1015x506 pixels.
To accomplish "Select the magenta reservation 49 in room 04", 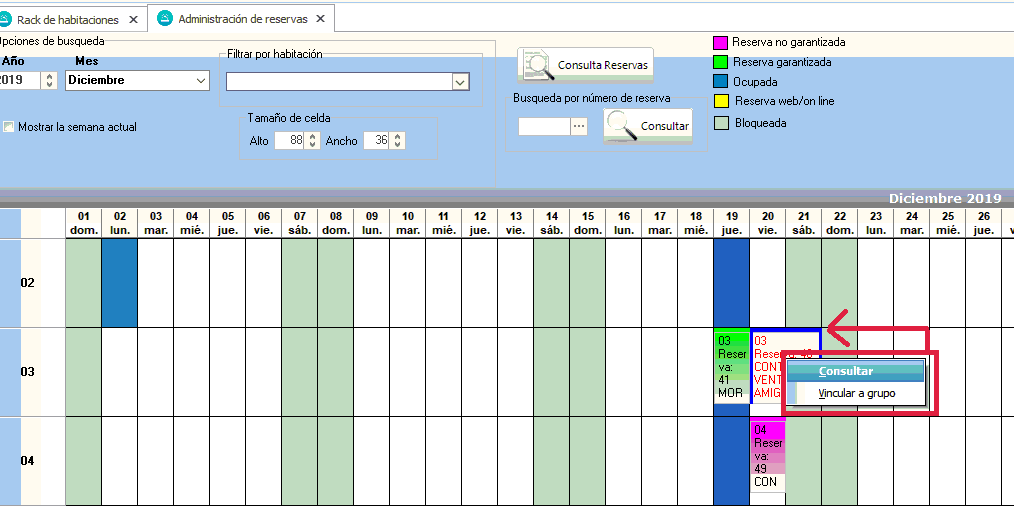I will pyautogui.click(x=767, y=455).
